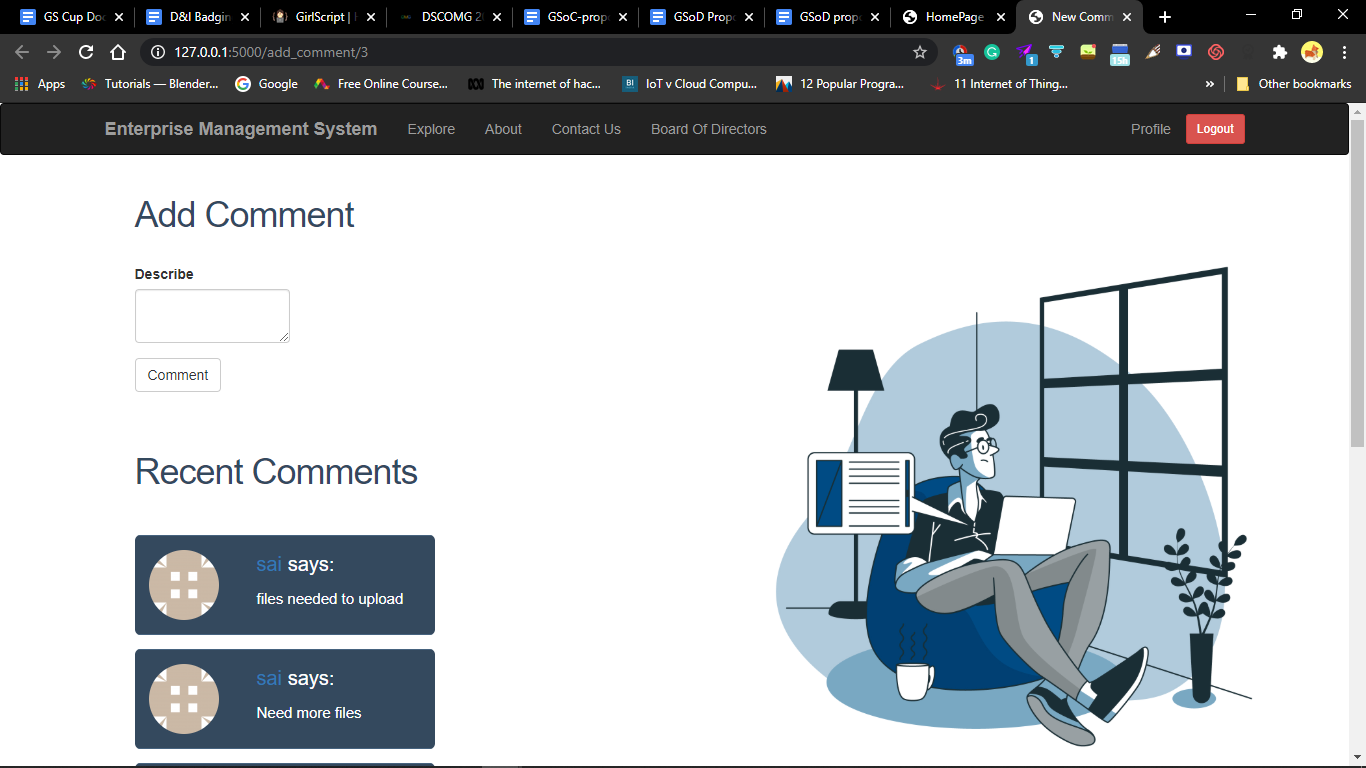Open the 11 Internet of Thing... bookmark

coord(998,84)
